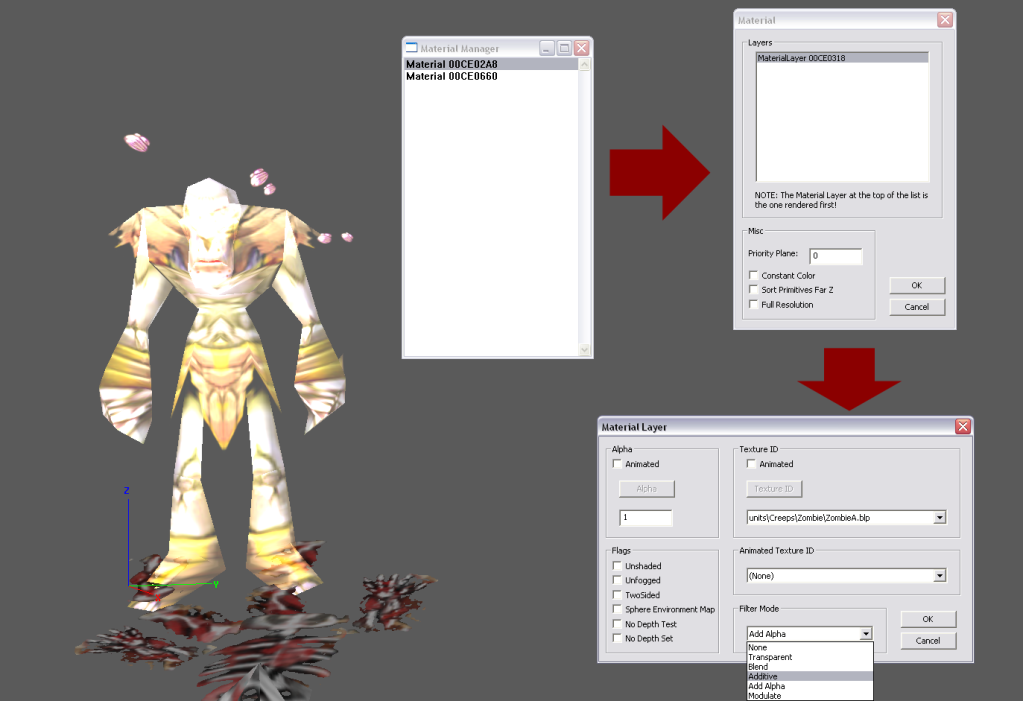Enable the Full Resolution checkbox
This screenshot has height=701, width=1023.
tap(754, 305)
